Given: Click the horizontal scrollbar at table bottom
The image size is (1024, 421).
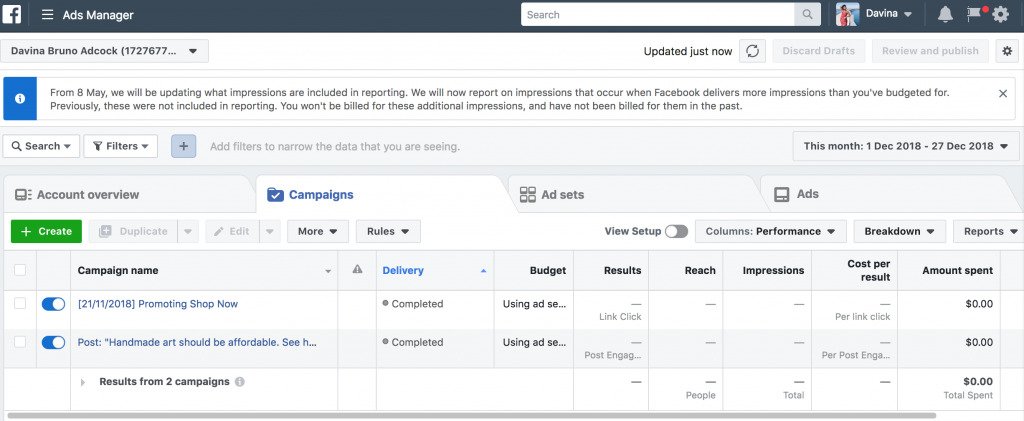Looking at the screenshot, I should point(471,415).
